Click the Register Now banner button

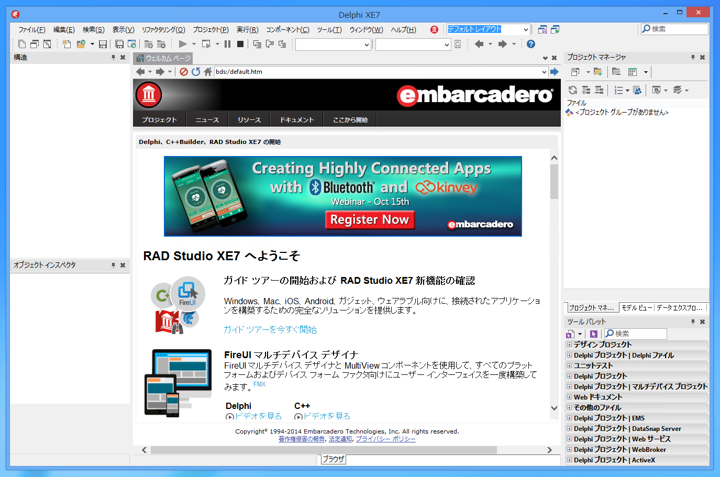pos(370,220)
